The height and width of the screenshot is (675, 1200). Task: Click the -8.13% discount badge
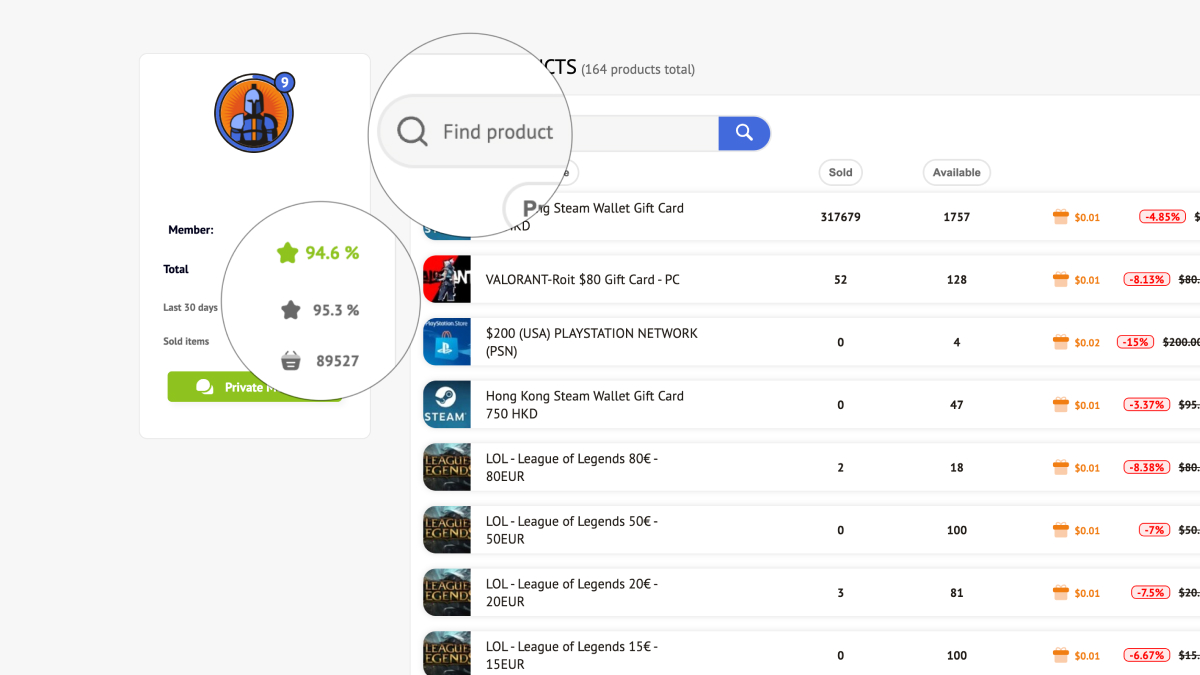click(1147, 280)
